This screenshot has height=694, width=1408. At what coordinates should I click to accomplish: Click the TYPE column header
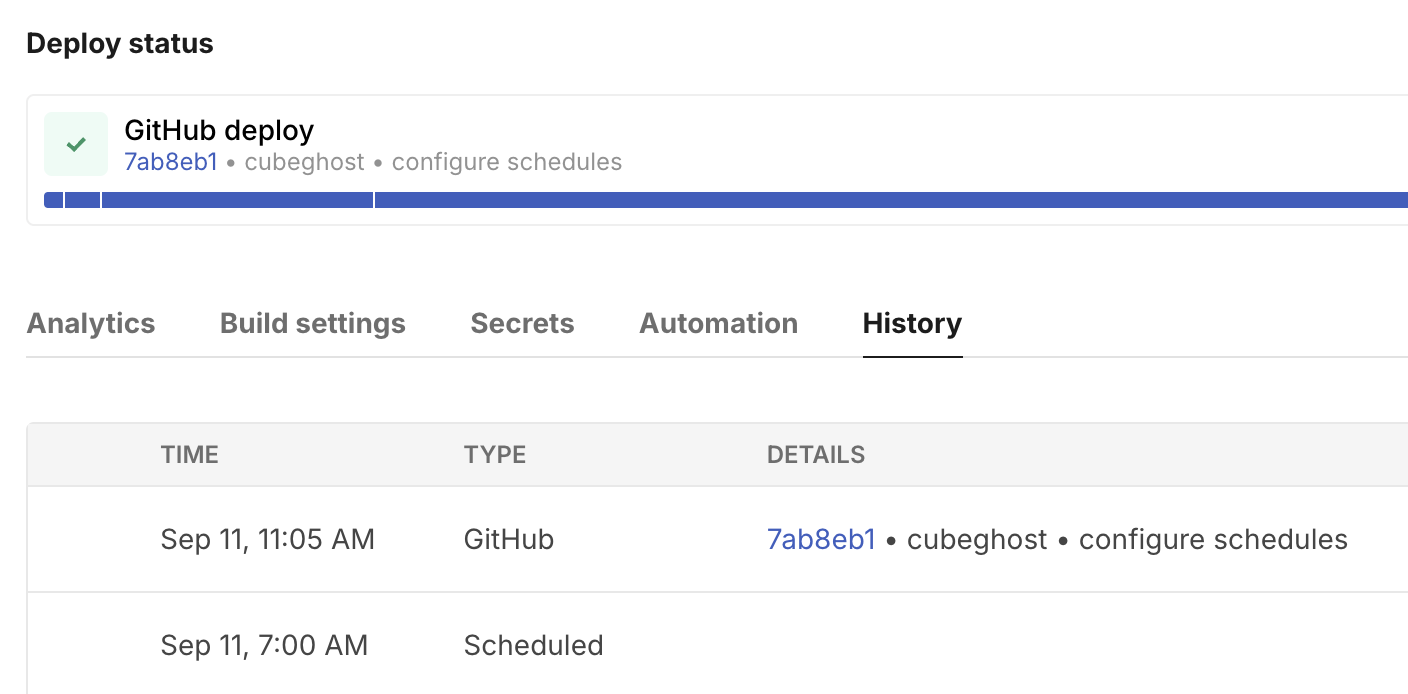(494, 454)
